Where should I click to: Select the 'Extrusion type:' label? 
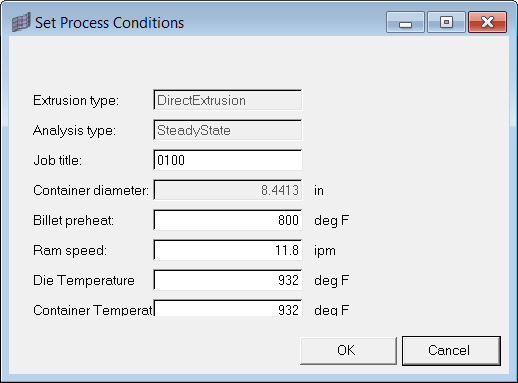[x=76, y=100]
